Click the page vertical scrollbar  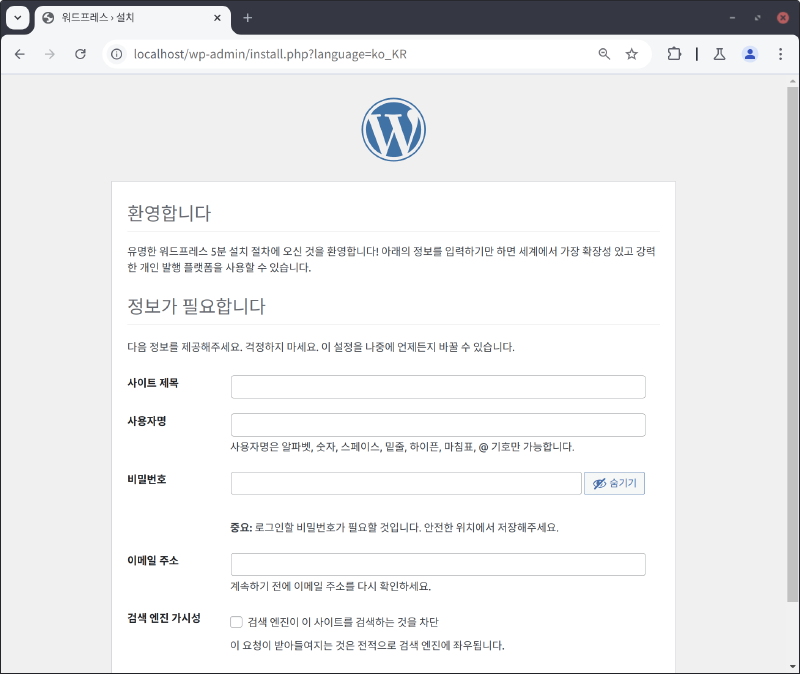pos(792,344)
